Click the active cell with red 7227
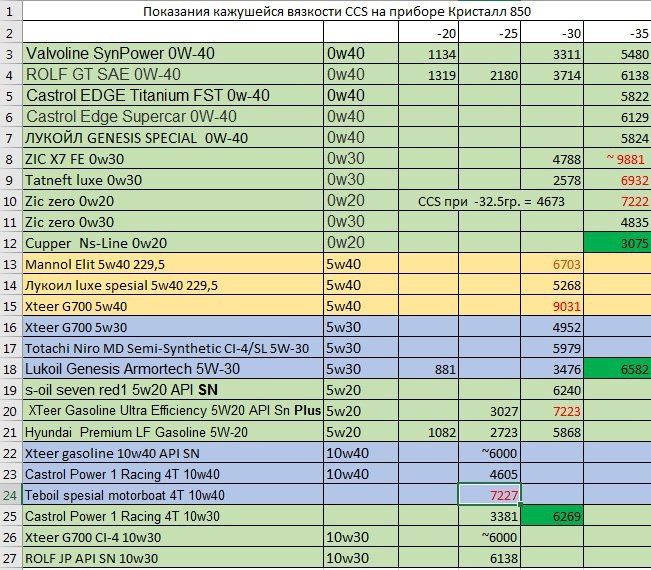The width and height of the screenshot is (651, 570). coord(489,495)
